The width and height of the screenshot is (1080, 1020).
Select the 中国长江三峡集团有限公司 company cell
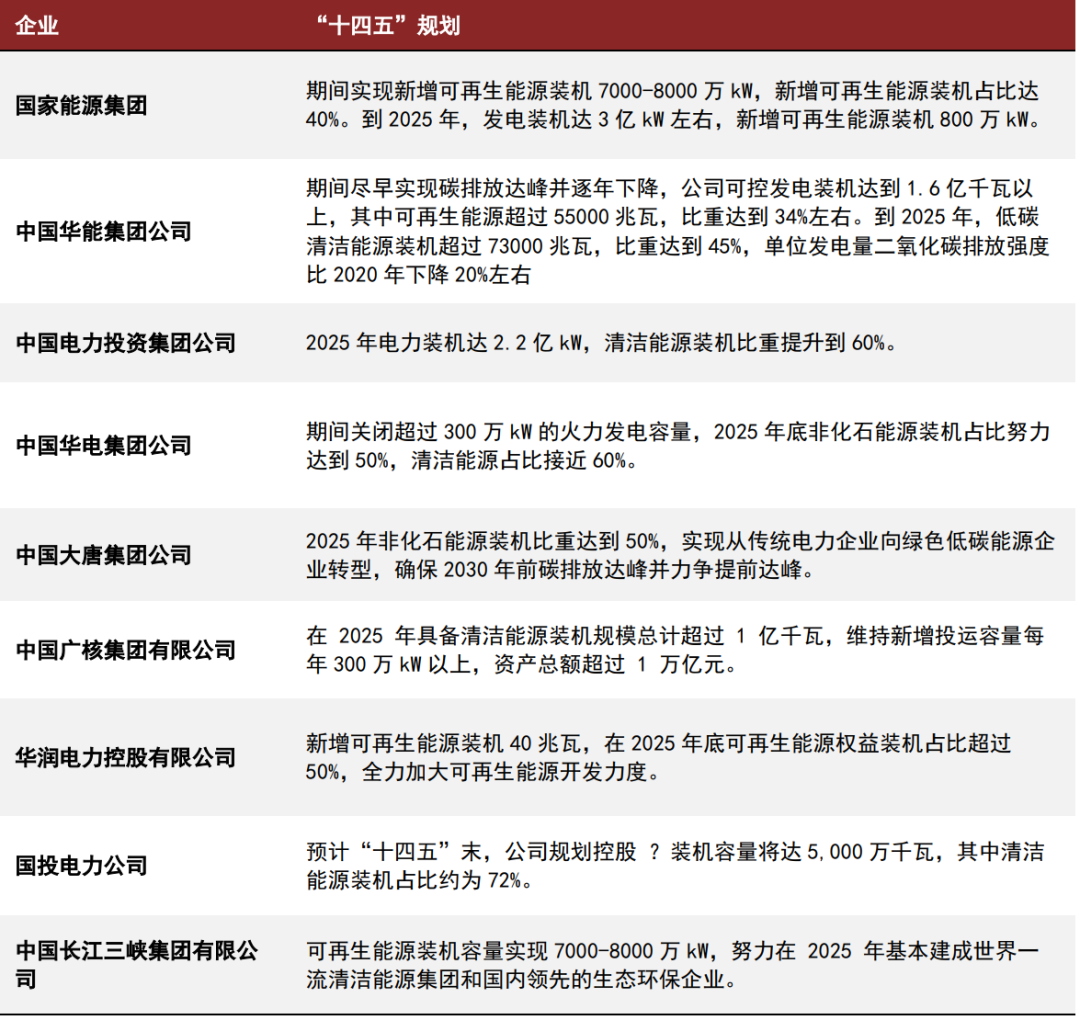tap(136, 964)
